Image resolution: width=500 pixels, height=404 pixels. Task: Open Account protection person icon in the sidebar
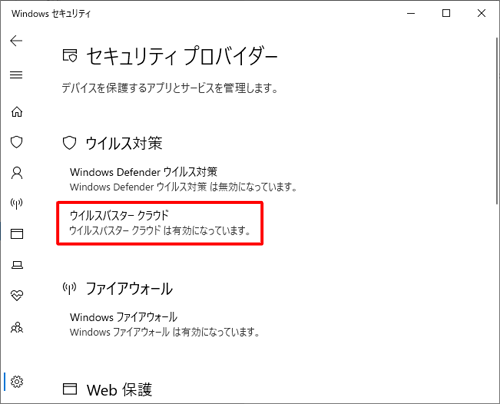coord(17,173)
